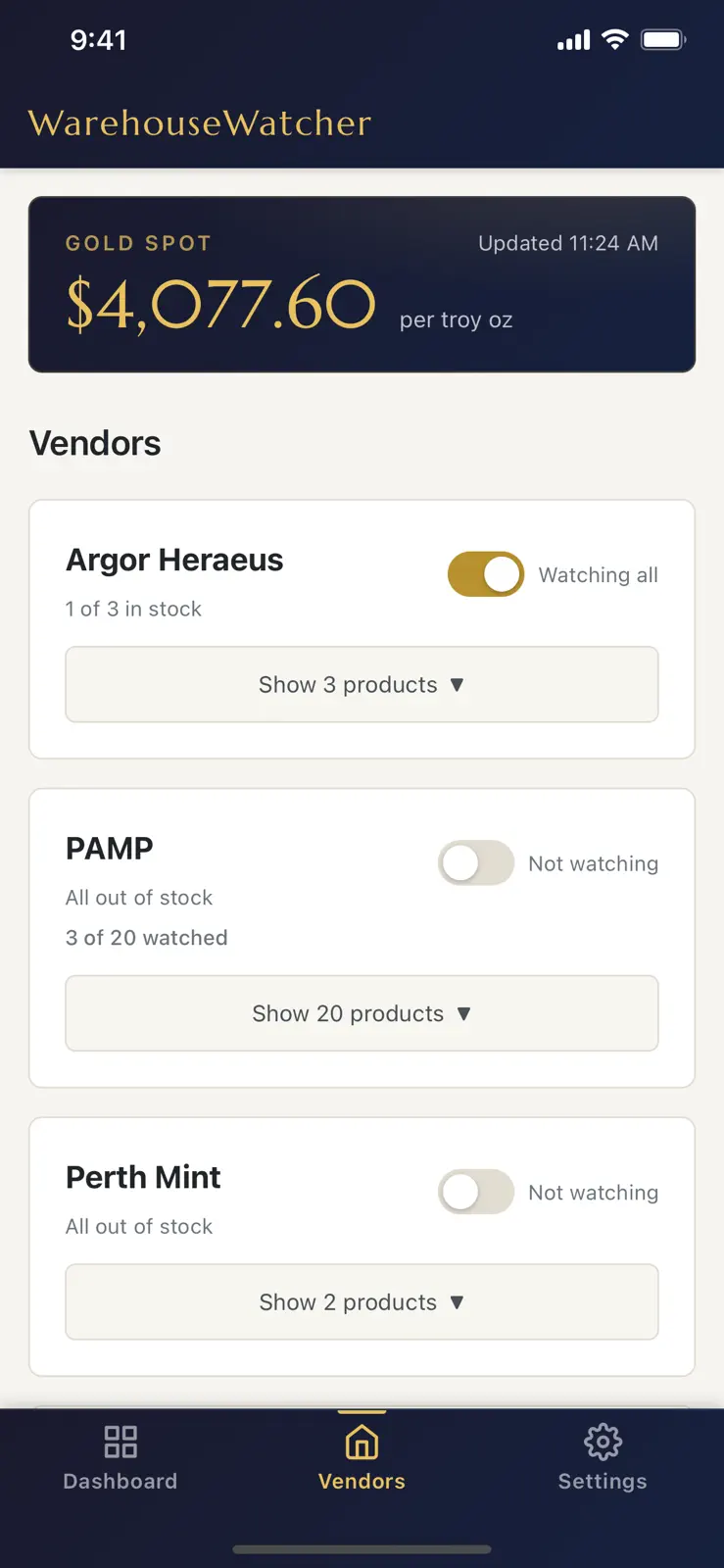Enable the PAMP watching toggle
The height and width of the screenshot is (1568, 724).
click(x=476, y=863)
